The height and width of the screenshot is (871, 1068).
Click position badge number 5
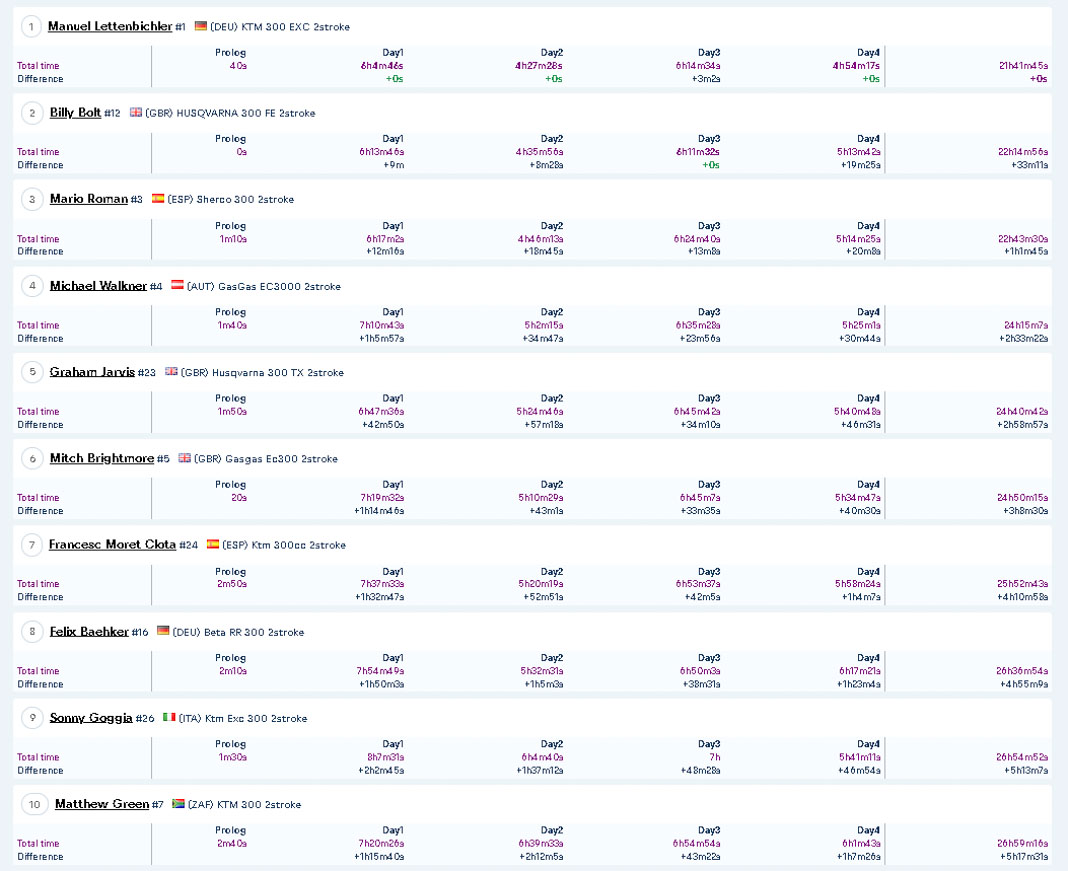click(32, 372)
